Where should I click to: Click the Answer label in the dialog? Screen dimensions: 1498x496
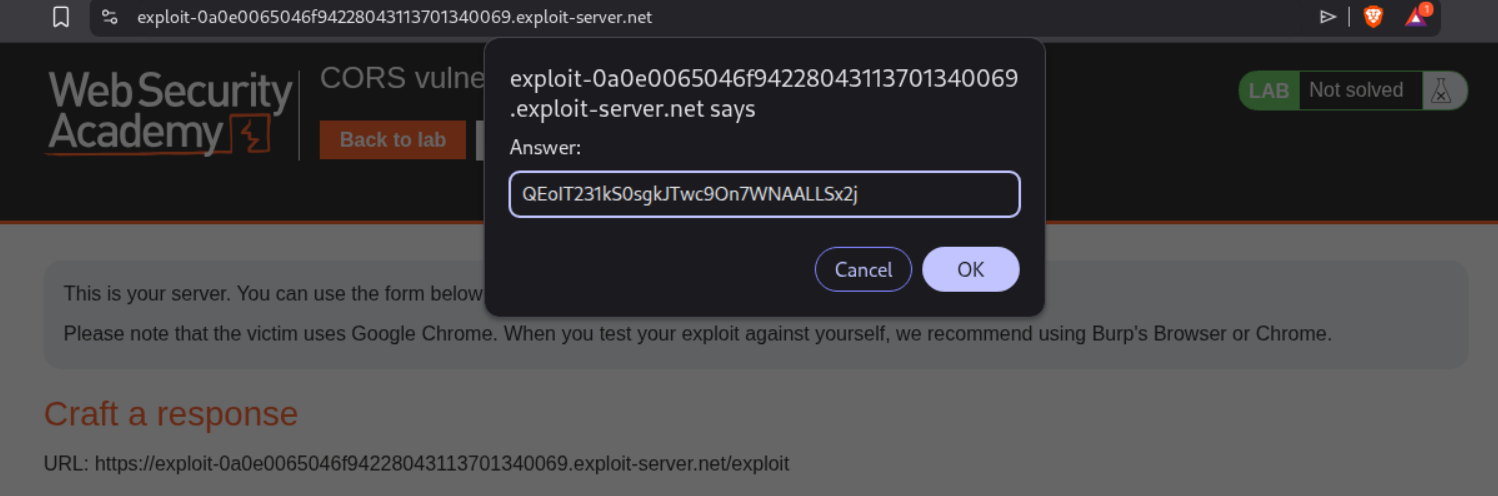(x=545, y=148)
